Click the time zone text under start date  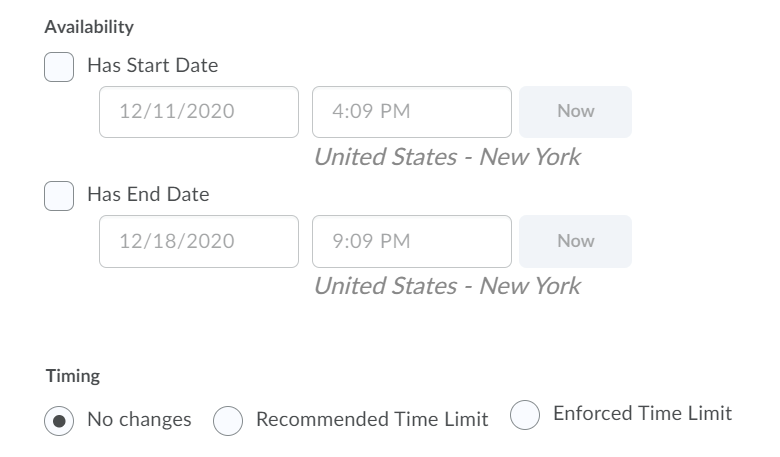click(446, 157)
